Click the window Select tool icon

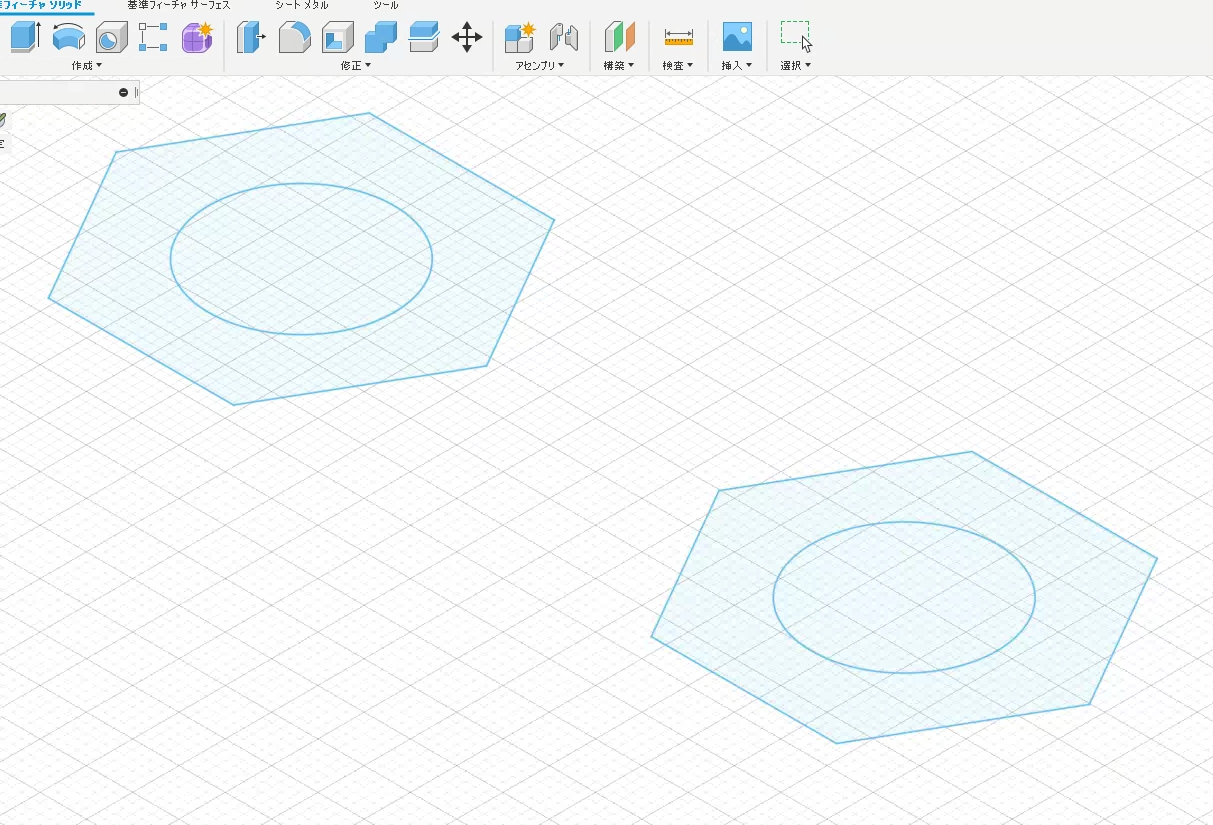(x=796, y=36)
